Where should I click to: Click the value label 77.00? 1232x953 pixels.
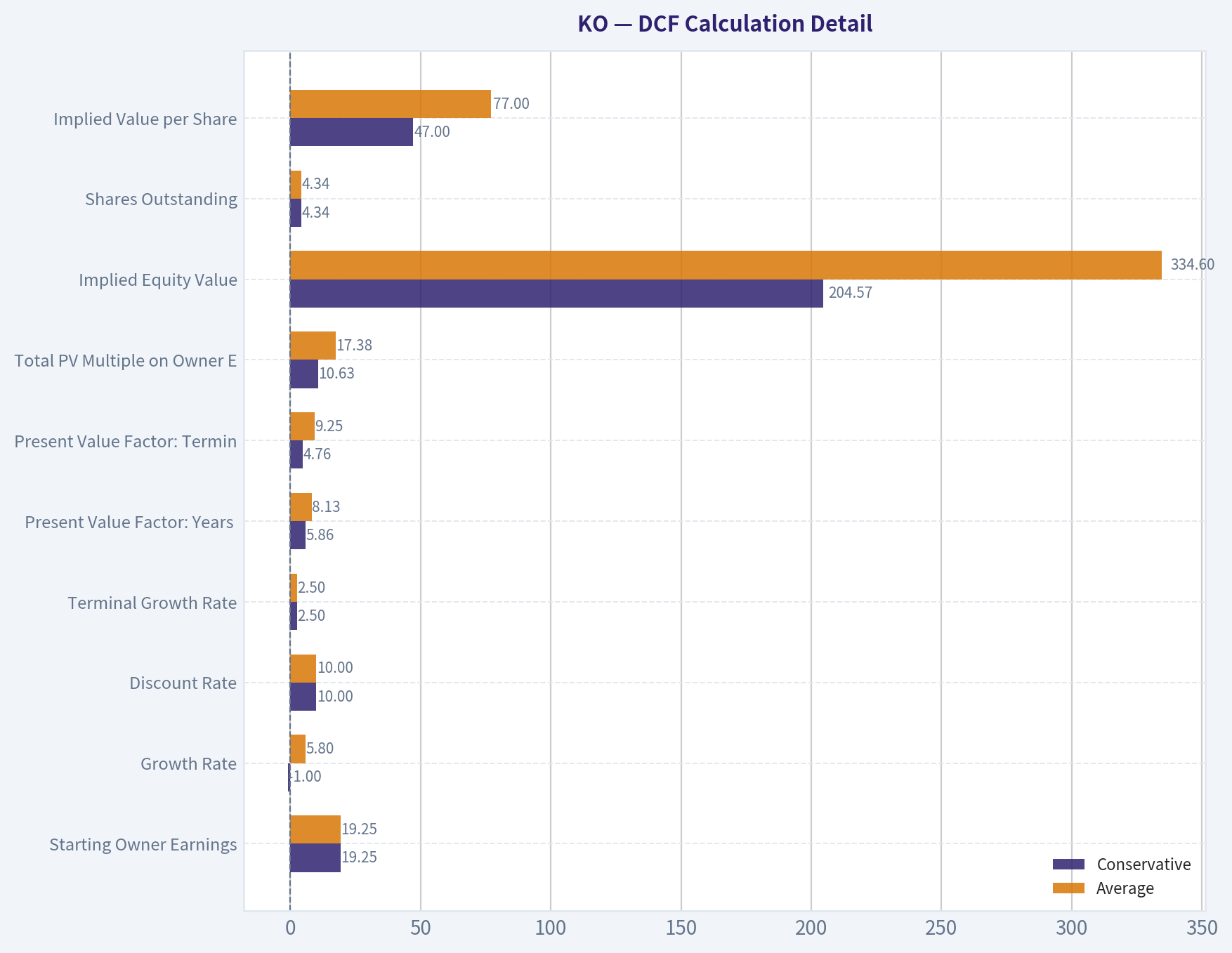click(x=511, y=104)
